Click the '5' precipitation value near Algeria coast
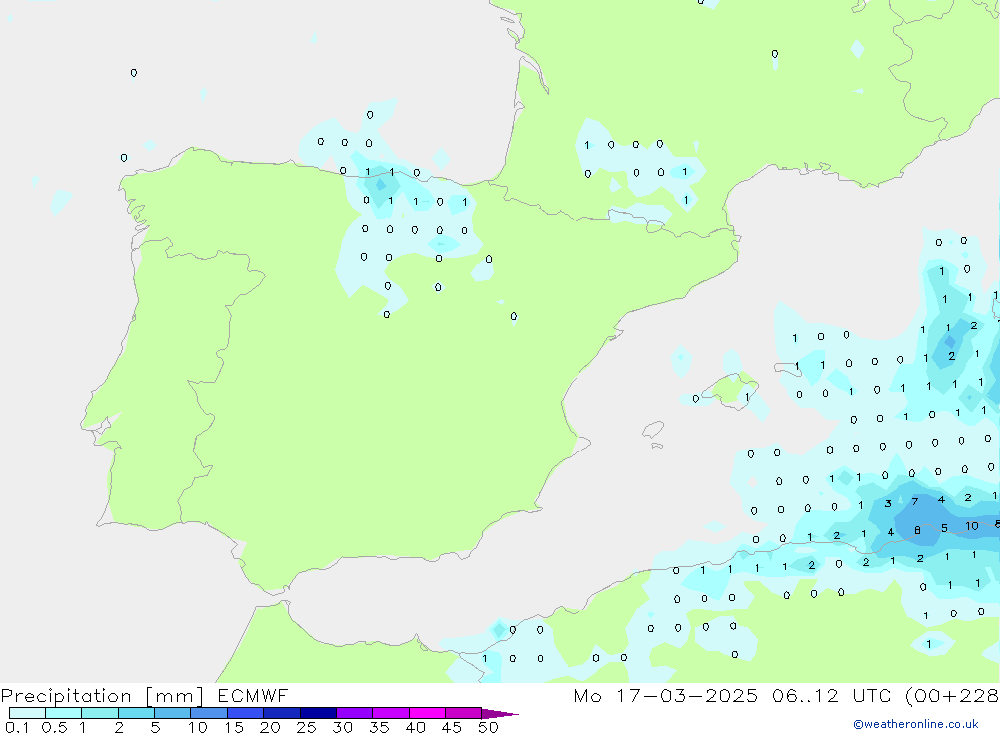Viewport: 1000px width, 733px height. (945, 528)
